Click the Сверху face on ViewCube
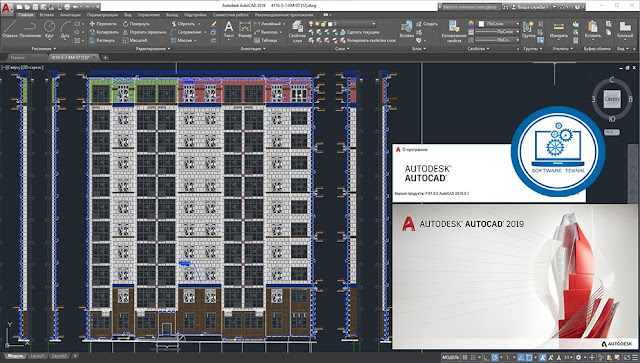The width and height of the screenshot is (640, 363). tap(612, 99)
